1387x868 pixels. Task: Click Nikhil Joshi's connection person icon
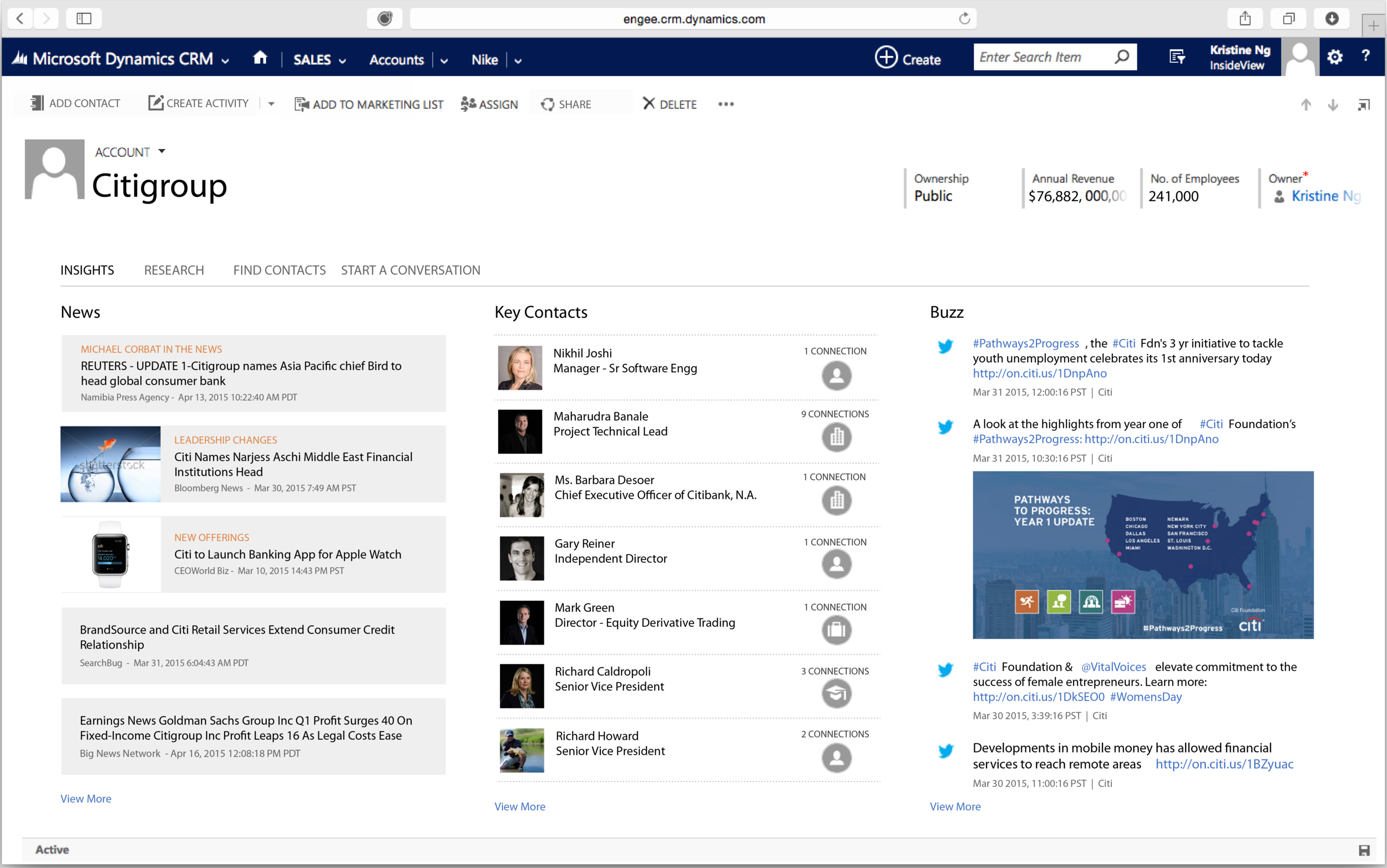(x=837, y=375)
